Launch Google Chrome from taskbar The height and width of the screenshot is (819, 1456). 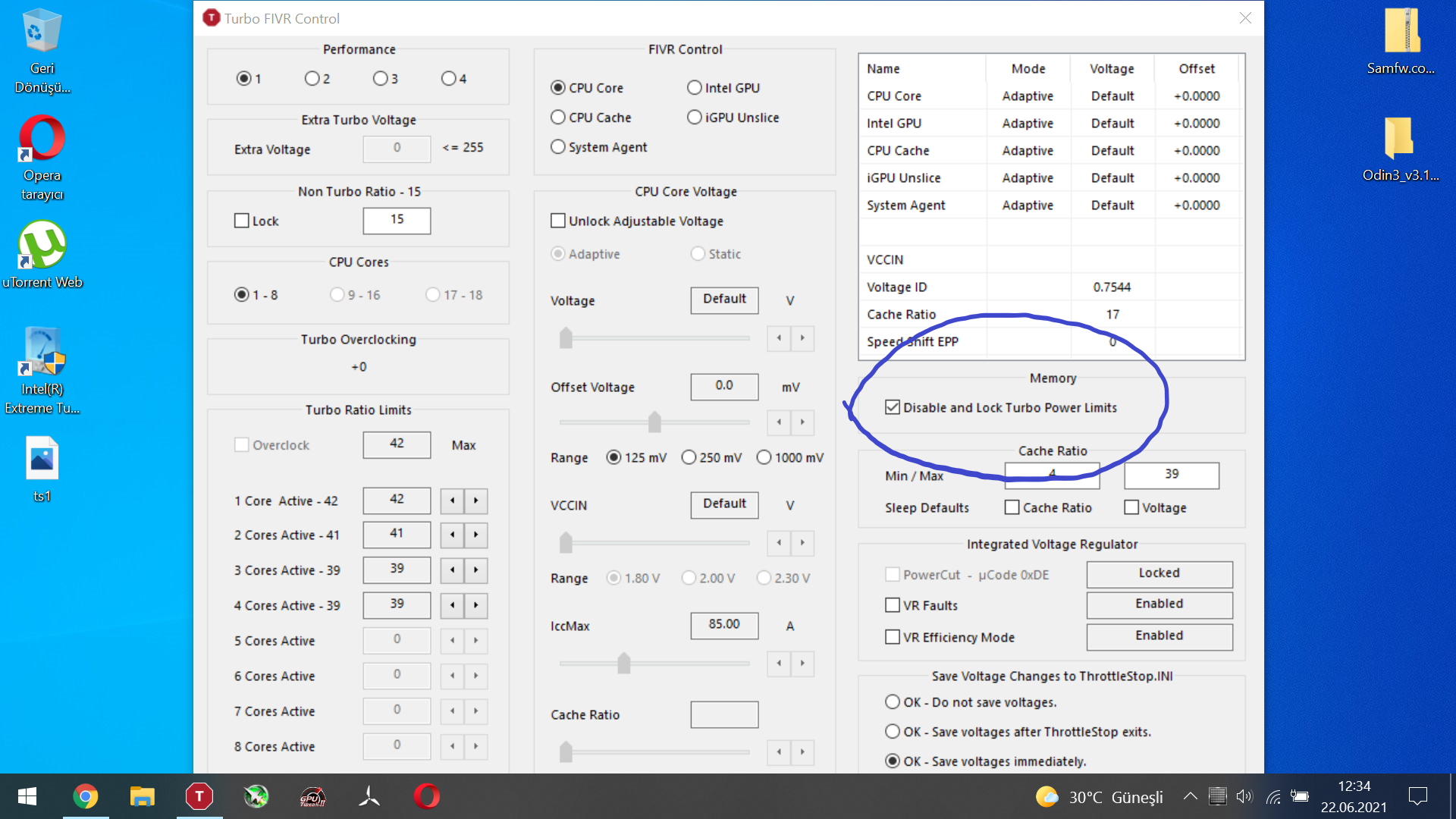86,796
